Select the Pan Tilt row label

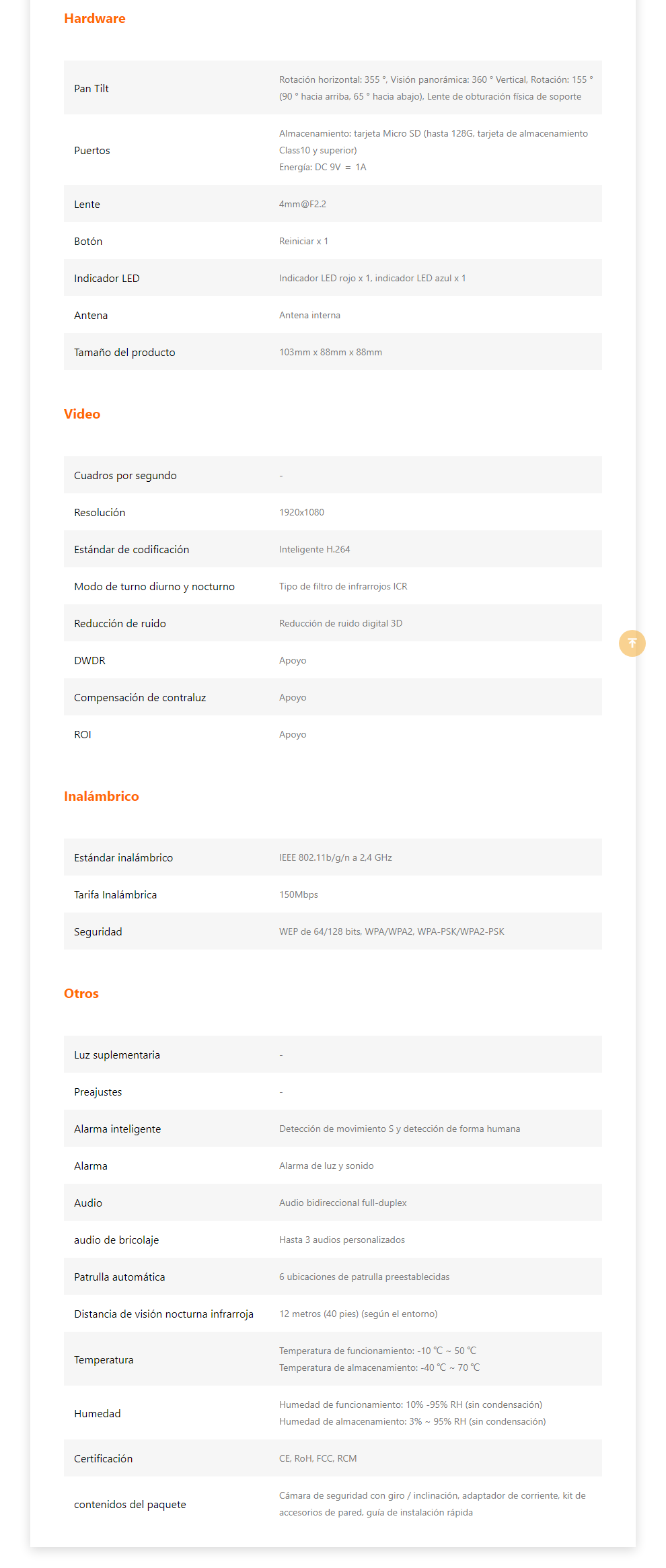tap(91, 89)
